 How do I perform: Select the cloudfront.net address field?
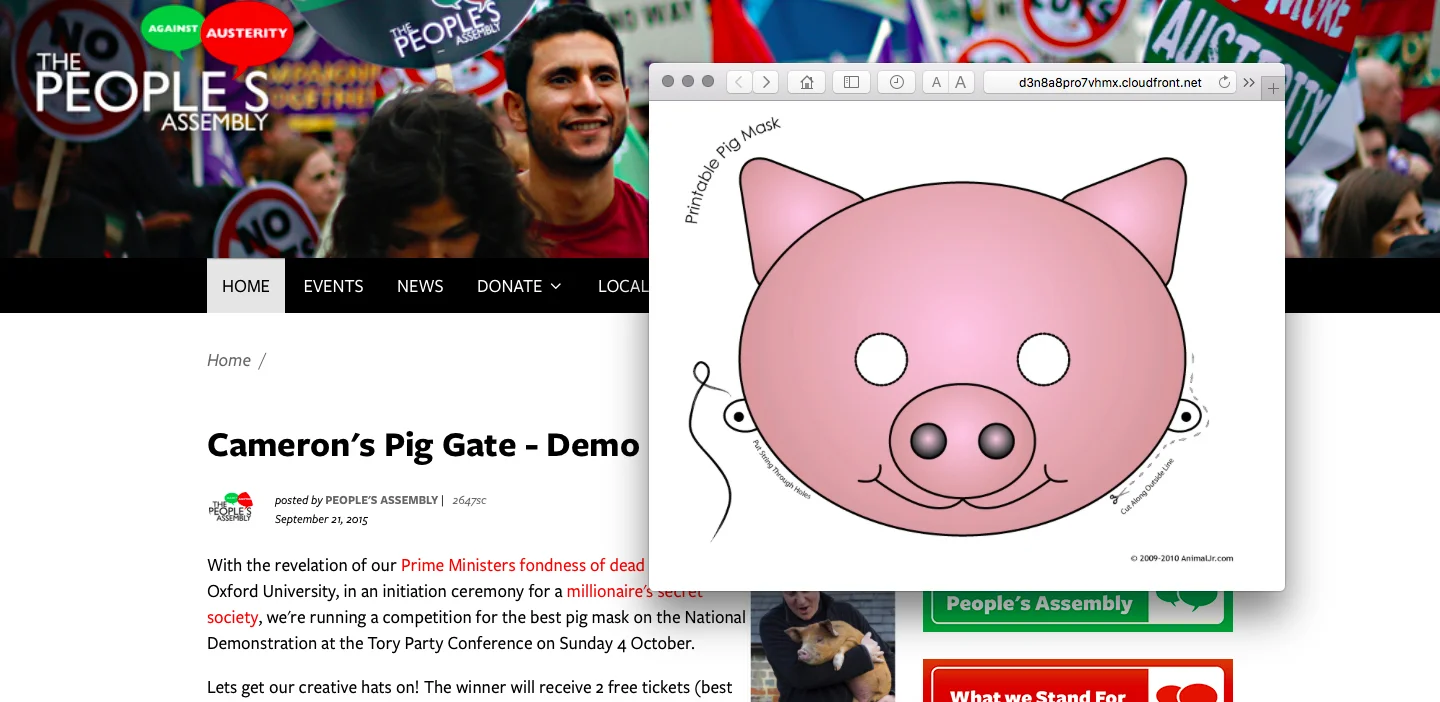click(1110, 82)
